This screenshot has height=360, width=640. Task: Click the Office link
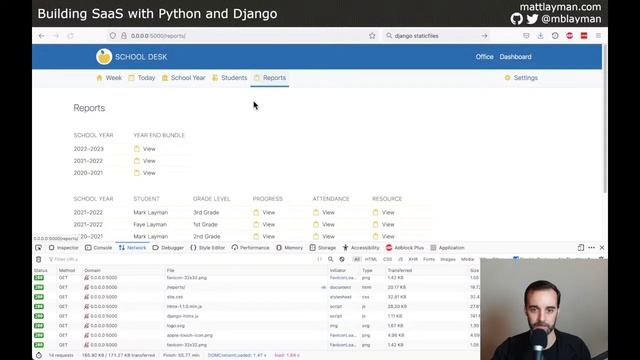[484, 57]
